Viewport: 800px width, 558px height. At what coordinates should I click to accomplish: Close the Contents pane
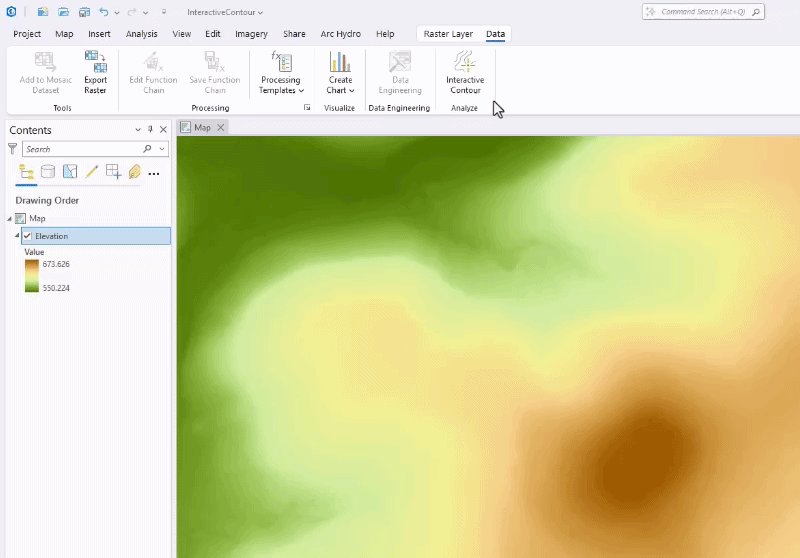[163, 130]
